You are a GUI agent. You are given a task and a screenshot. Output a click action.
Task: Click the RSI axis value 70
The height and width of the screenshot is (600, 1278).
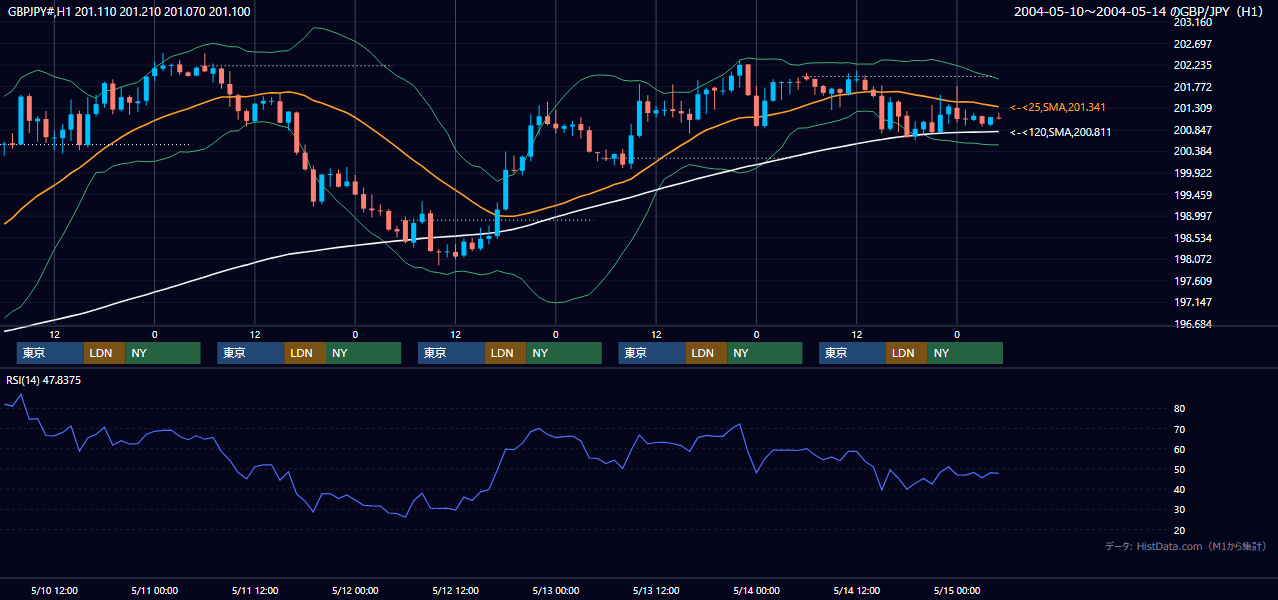1180,429
